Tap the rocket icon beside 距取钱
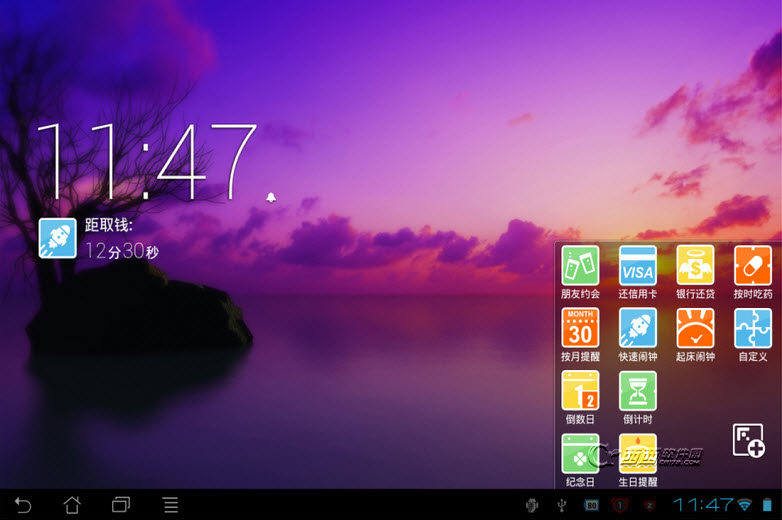This screenshot has height=520, width=782. [x=58, y=238]
